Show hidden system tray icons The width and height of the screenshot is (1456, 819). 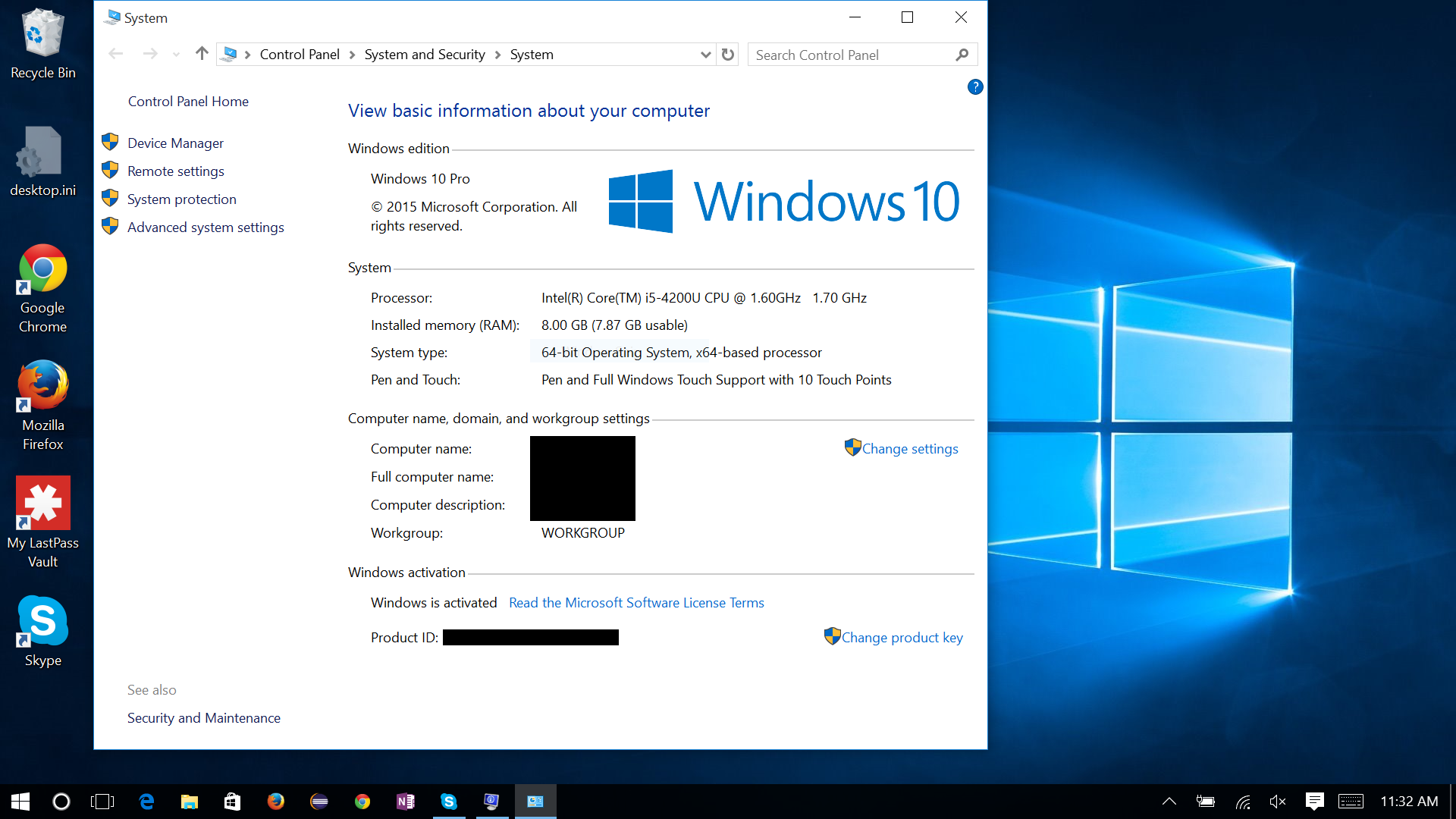[x=1169, y=802]
